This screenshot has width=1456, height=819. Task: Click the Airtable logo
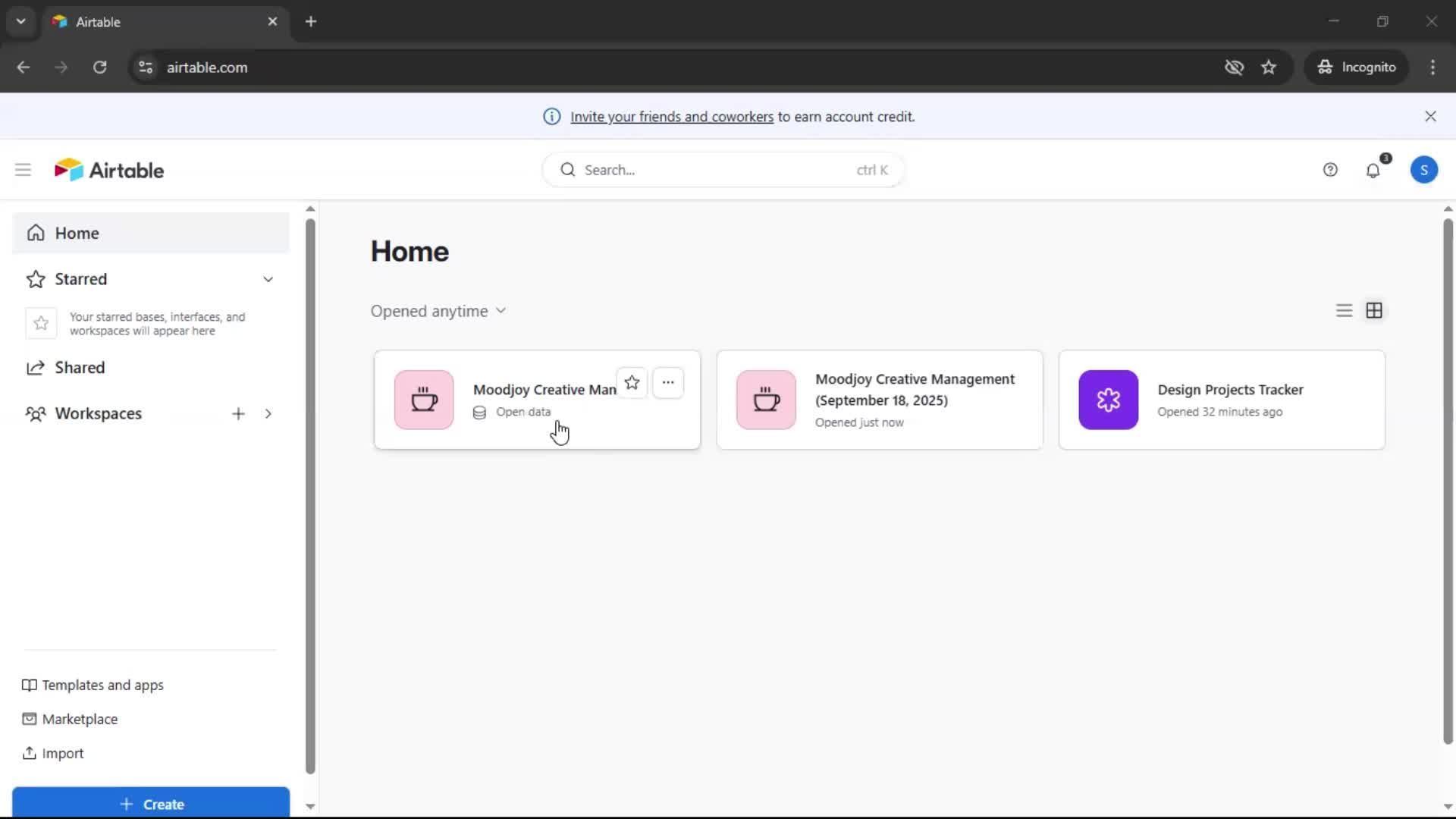(109, 170)
